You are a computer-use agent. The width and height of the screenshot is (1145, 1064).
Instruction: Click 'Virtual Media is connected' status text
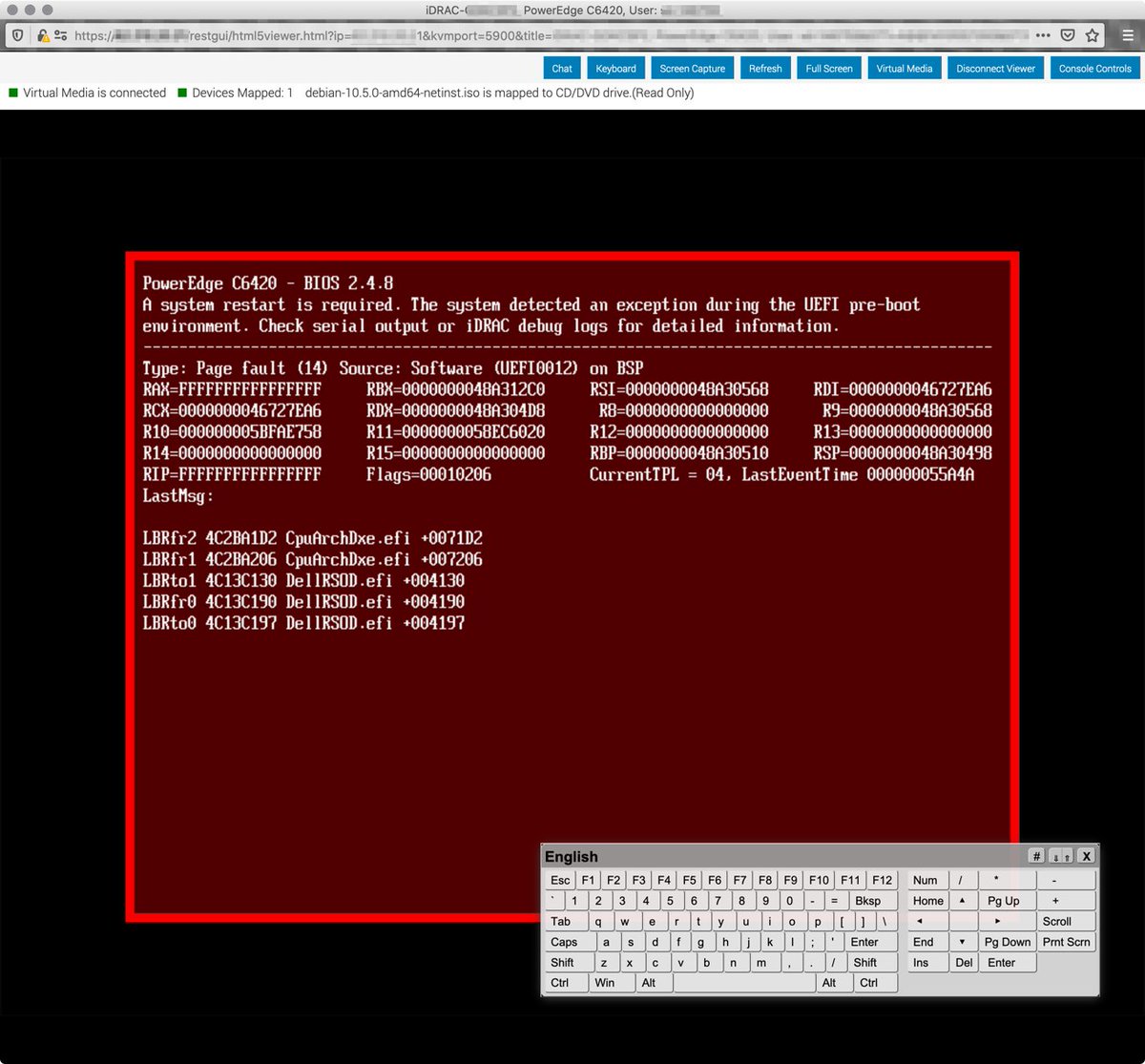pos(94,94)
